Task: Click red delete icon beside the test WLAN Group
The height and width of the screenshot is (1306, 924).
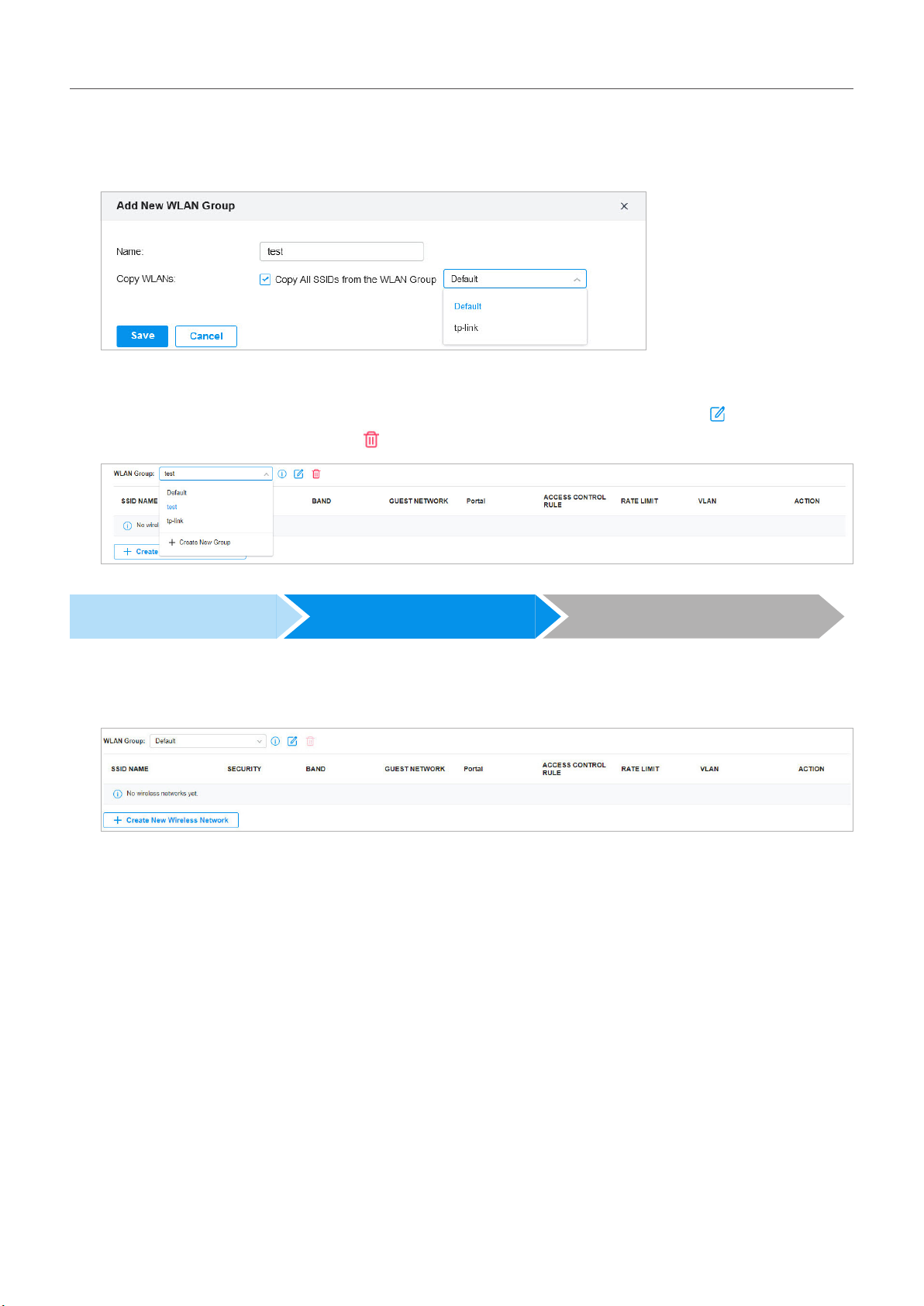Action: [316, 474]
